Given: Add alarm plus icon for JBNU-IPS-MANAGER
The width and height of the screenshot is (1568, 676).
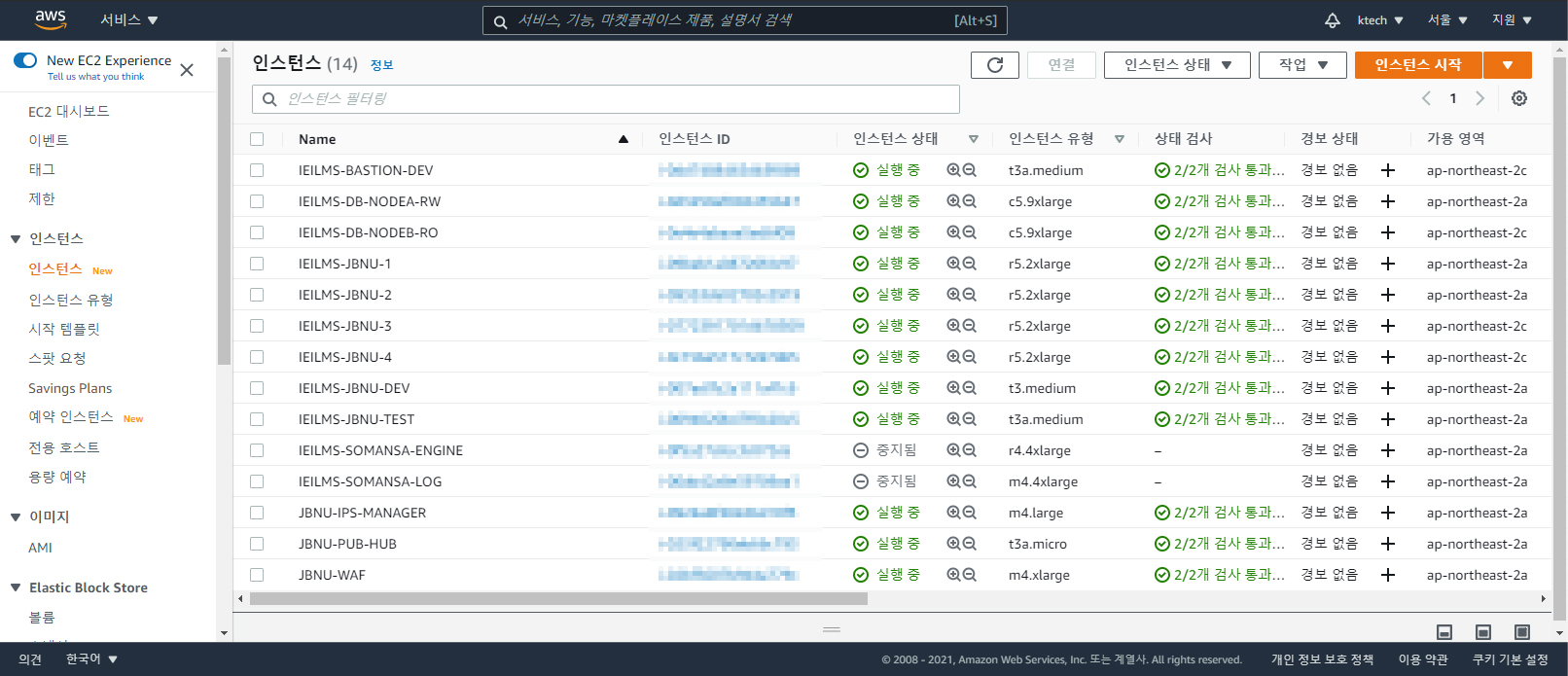Looking at the screenshot, I should [1388, 513].
